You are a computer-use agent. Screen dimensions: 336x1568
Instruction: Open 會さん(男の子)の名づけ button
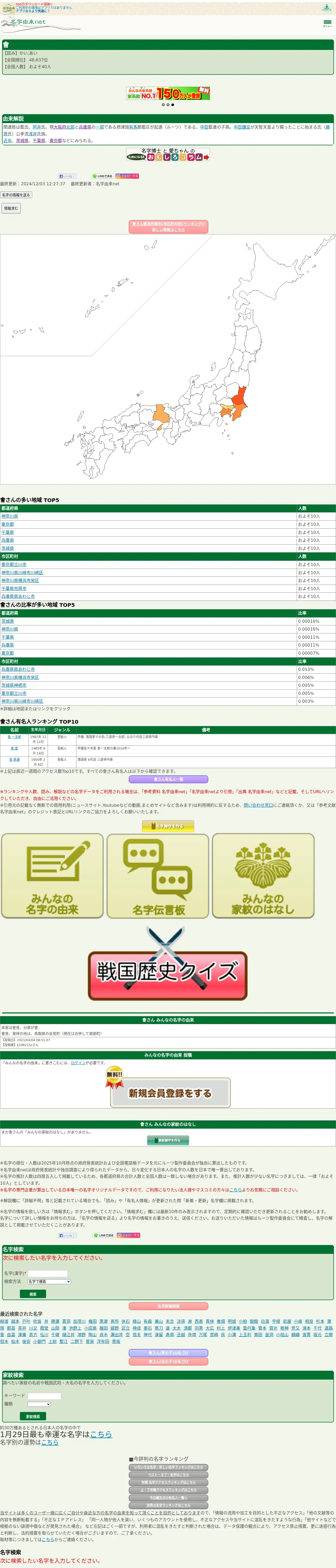pos(168,1353)
